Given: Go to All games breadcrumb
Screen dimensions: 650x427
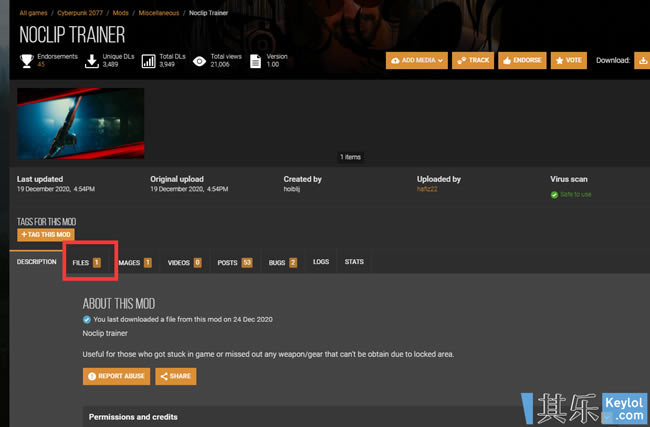Looking at the screenshot, I should pyautogui.click(x=33, y=13).
